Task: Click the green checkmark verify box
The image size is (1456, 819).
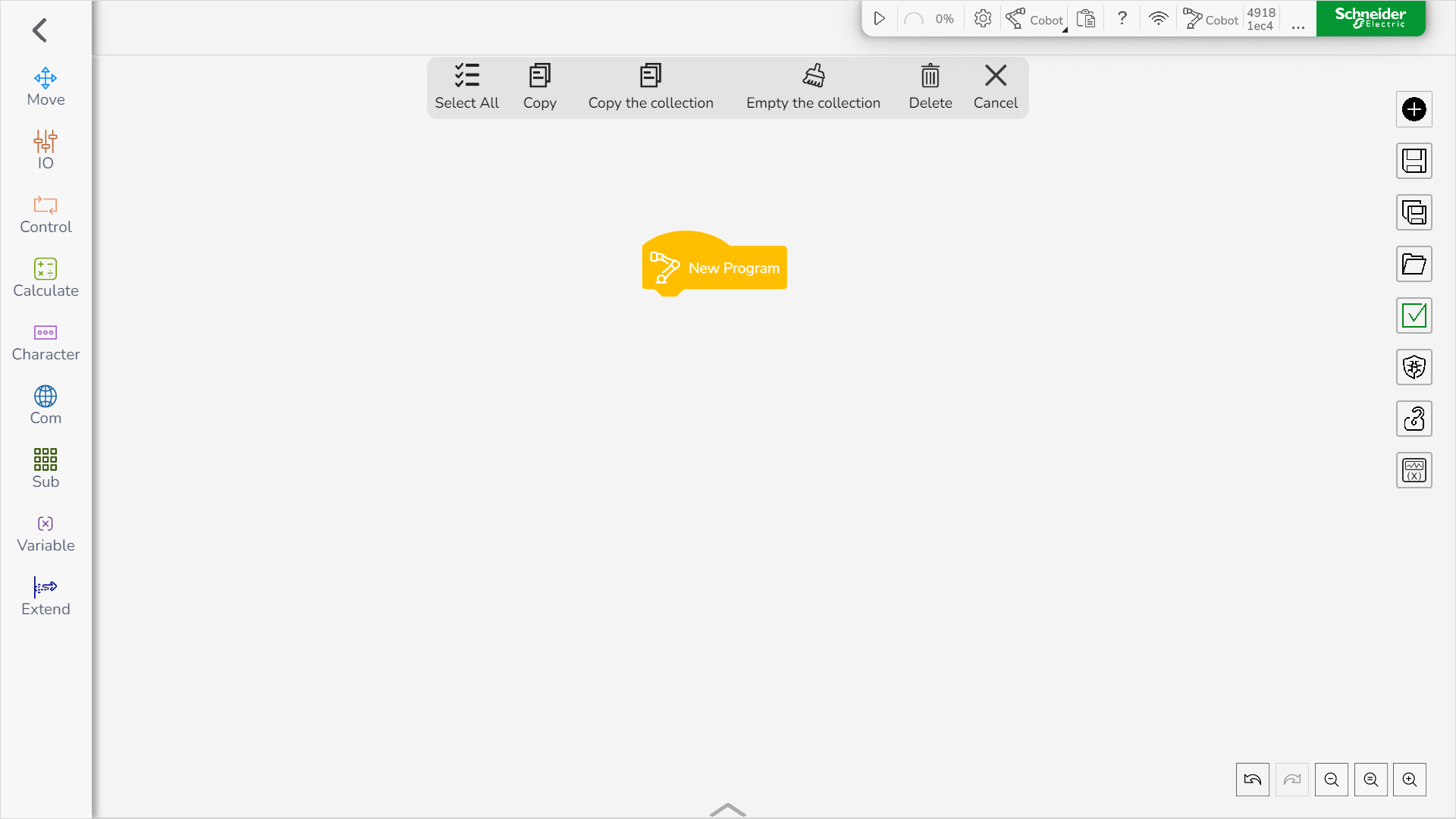Action: click(x=1414, y=315)
